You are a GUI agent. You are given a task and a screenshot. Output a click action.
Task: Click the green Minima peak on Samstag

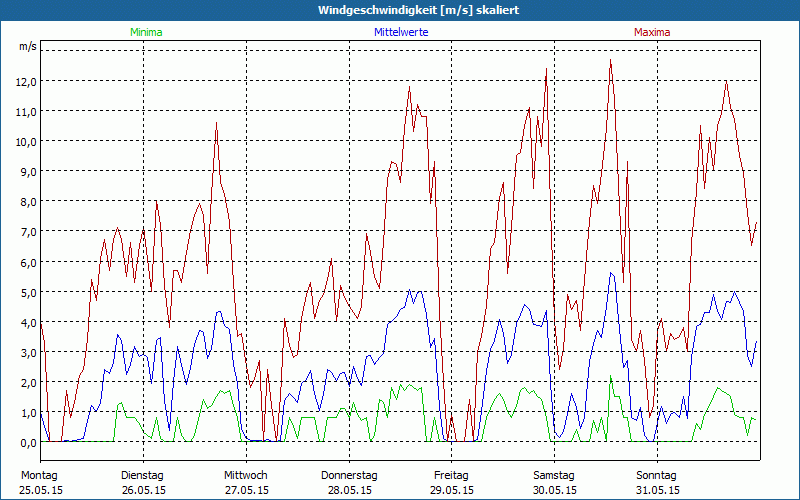(x=610, y=377)
